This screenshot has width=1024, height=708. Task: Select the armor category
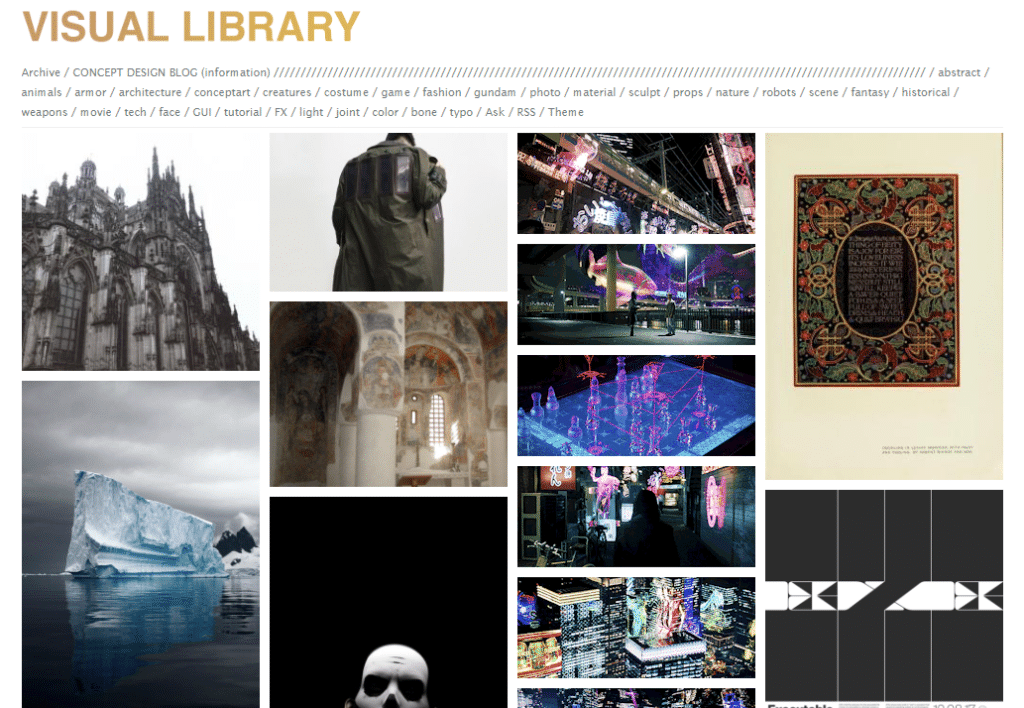coord(90,92)
